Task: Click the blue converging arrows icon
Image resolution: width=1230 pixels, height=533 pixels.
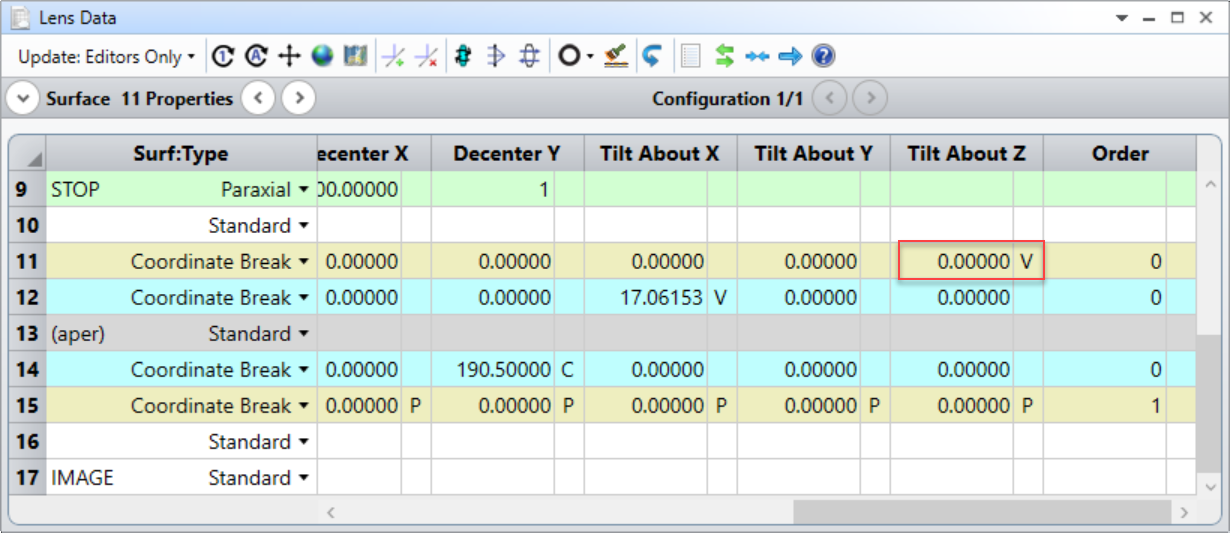Action: click(x=757, y=57)
